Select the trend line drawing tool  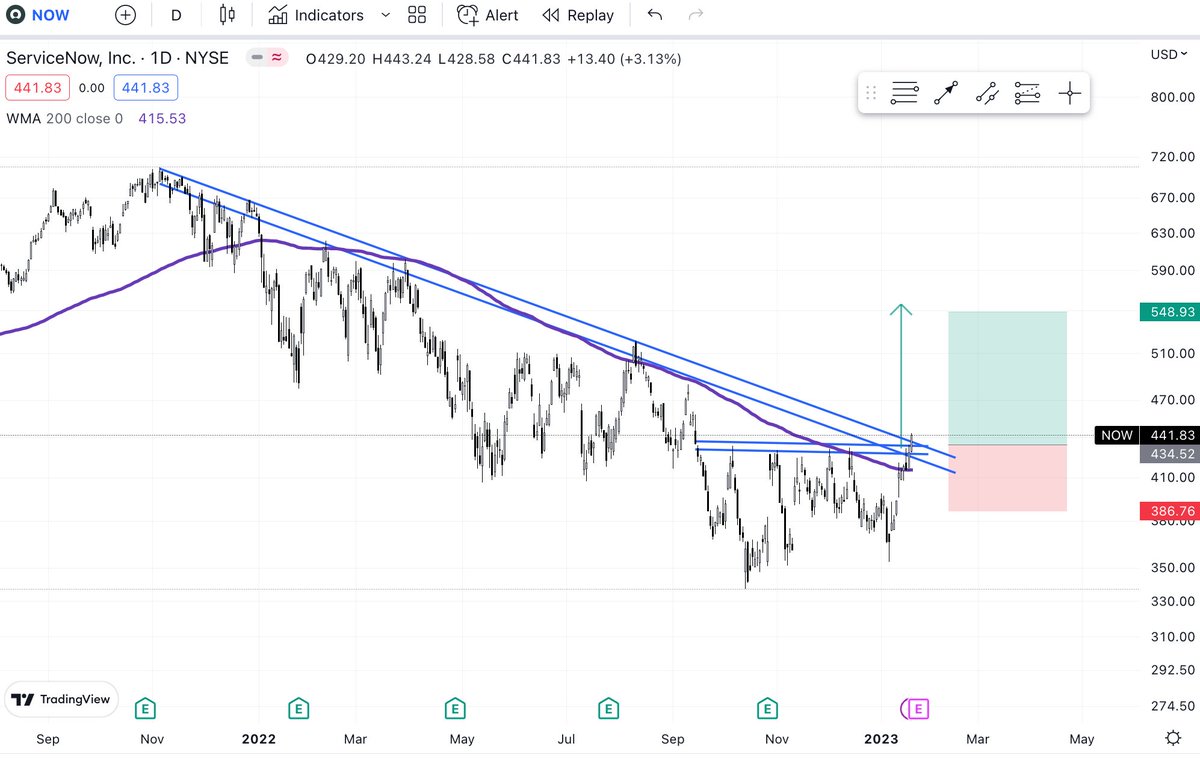click(945, 92)
